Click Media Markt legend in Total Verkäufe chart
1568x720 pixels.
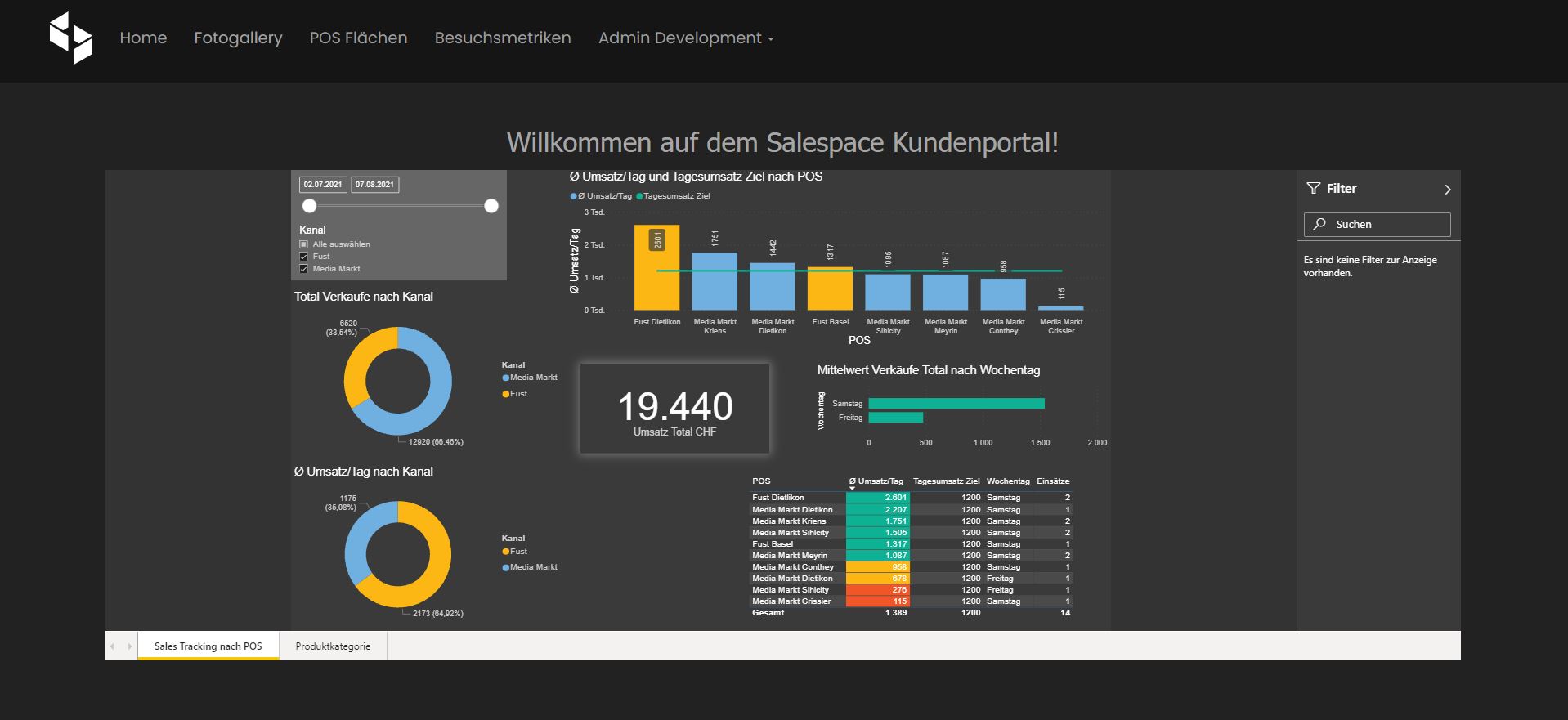530,378
